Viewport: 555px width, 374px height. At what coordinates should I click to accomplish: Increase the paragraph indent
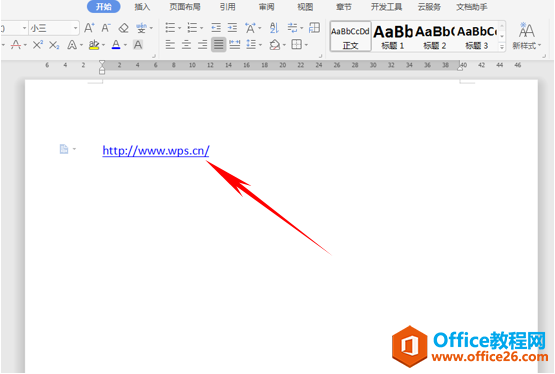[233, 28]
